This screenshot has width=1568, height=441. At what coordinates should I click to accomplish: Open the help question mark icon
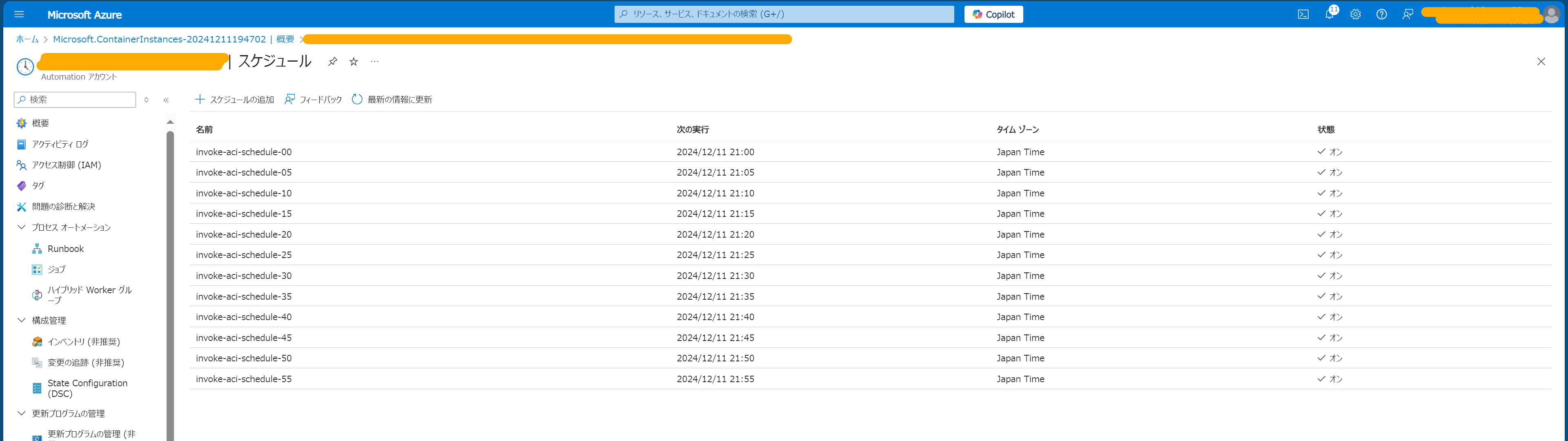[1382, 14]
